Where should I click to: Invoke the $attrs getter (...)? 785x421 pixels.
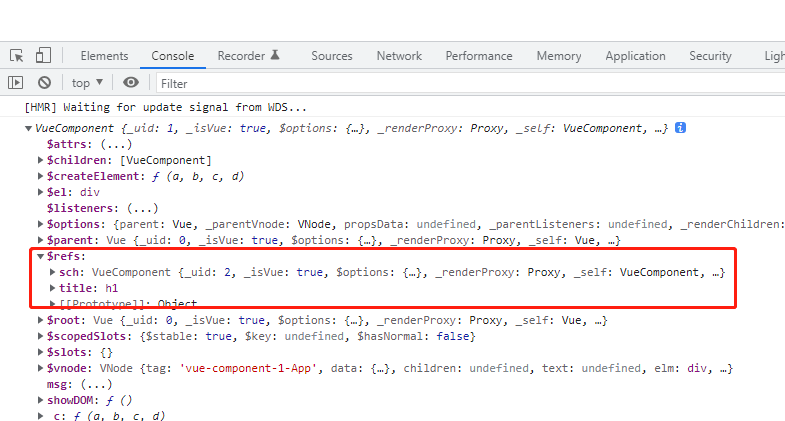[116, 144]
